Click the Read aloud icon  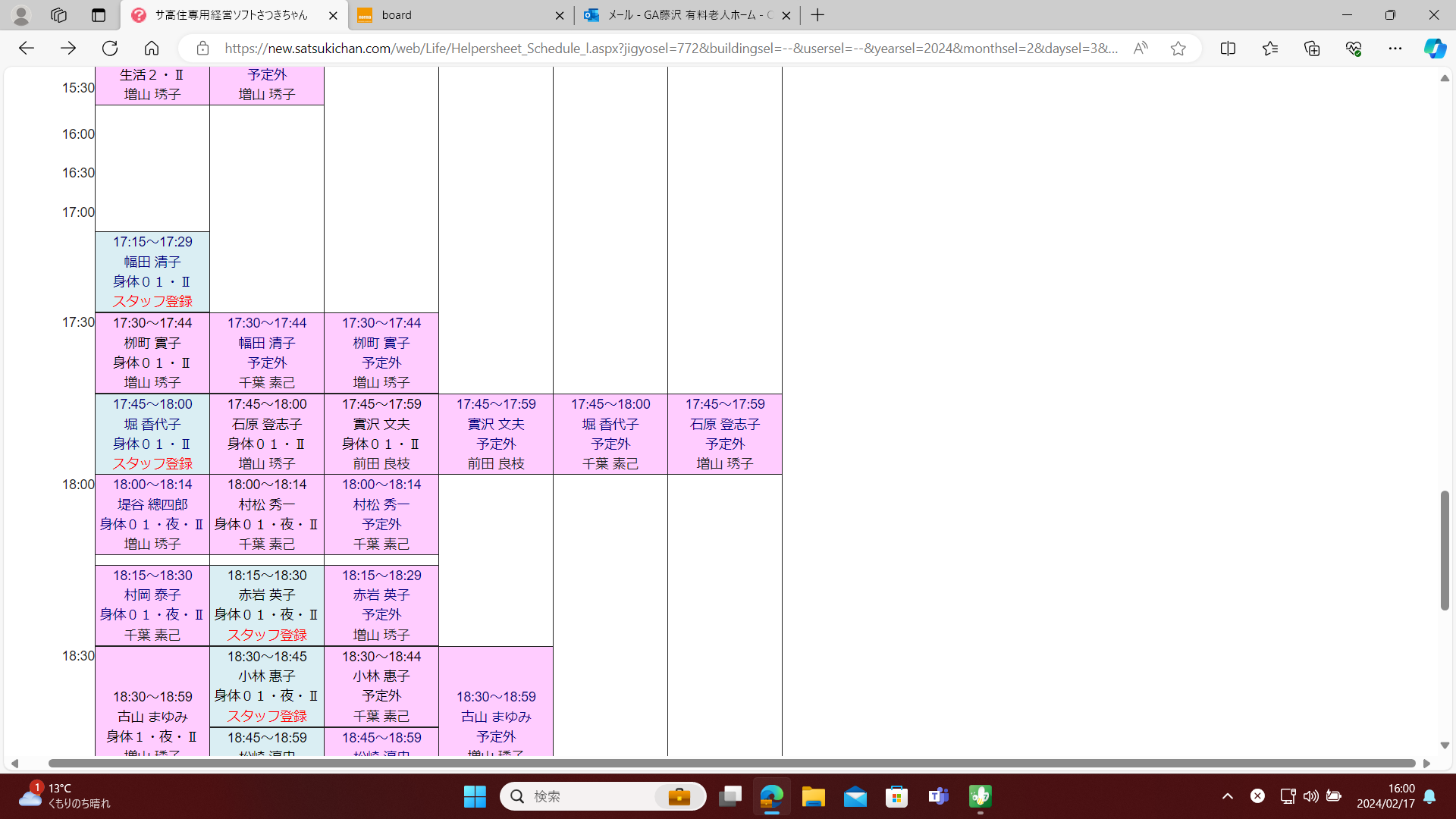click(x=1141, y=49)
